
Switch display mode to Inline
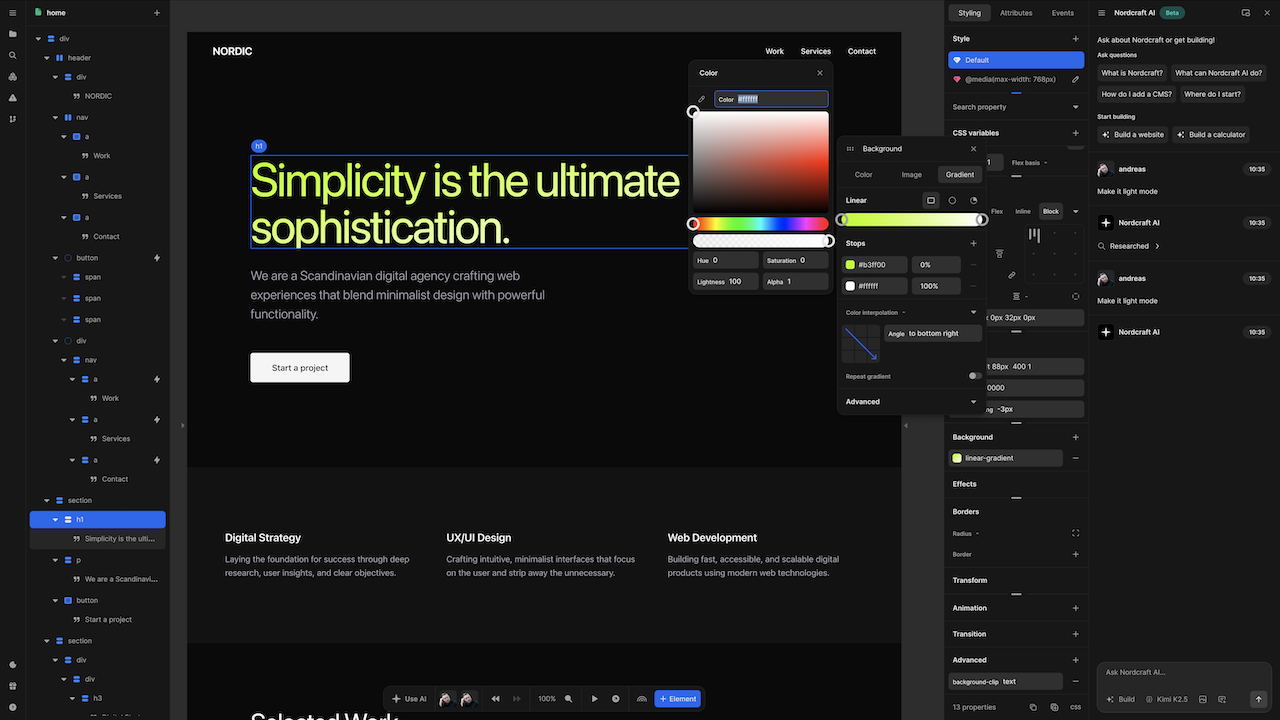pos(1023,211)
